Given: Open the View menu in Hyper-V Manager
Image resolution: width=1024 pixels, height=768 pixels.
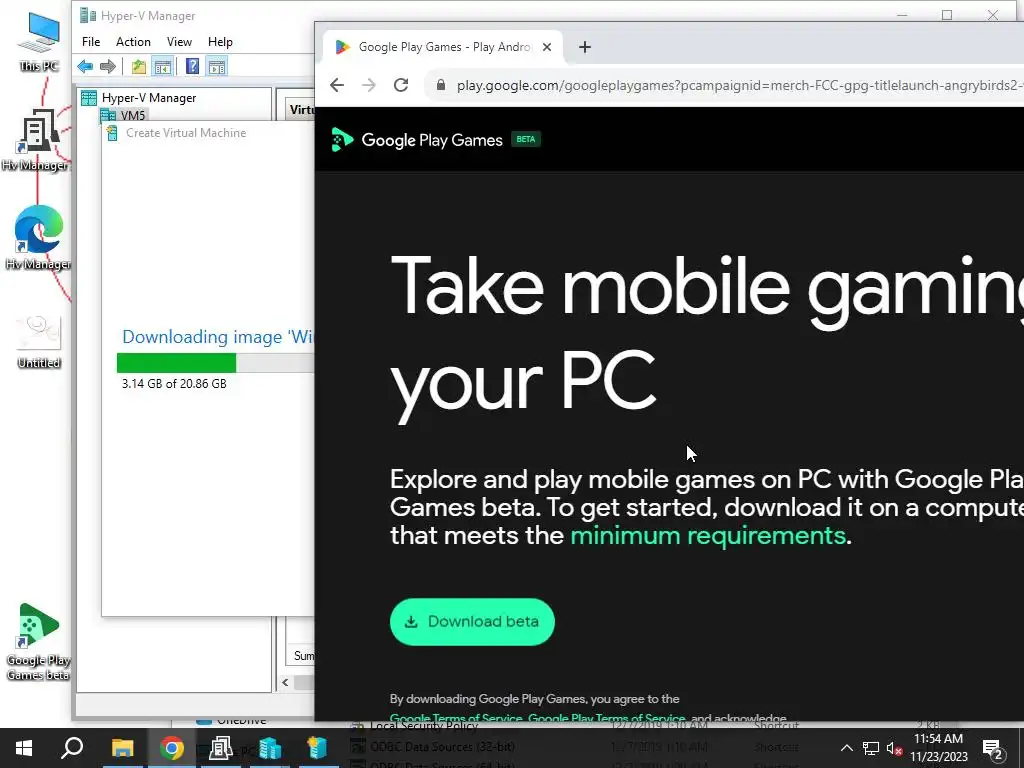Looking at the screenshot, I should point(179,42).
